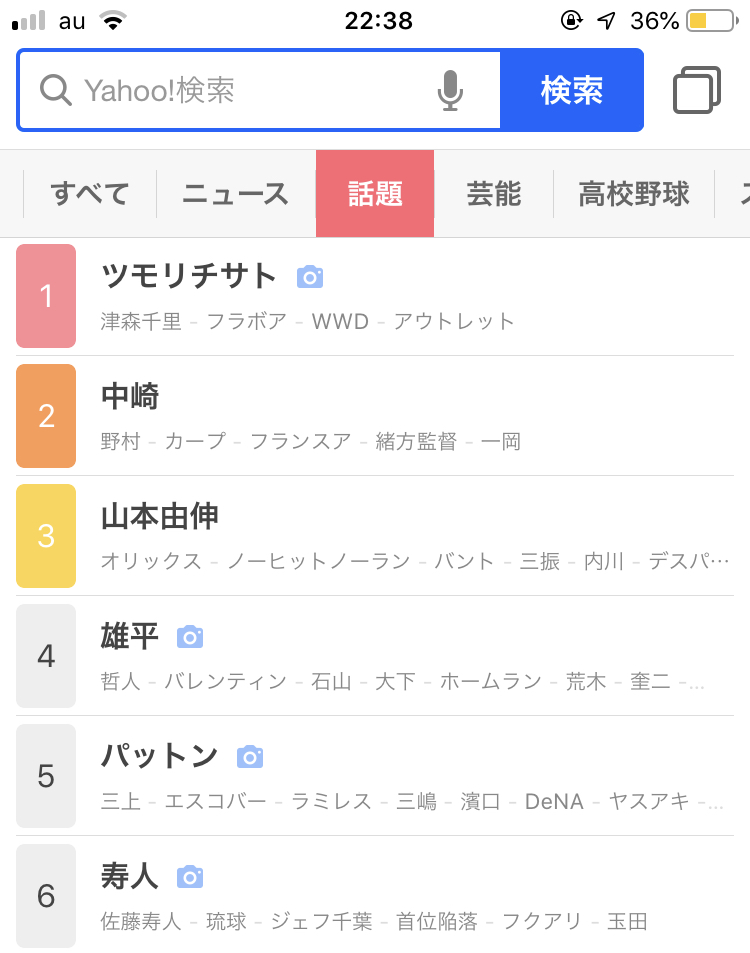Tap the battery indicator in status bar

(710, 20)
